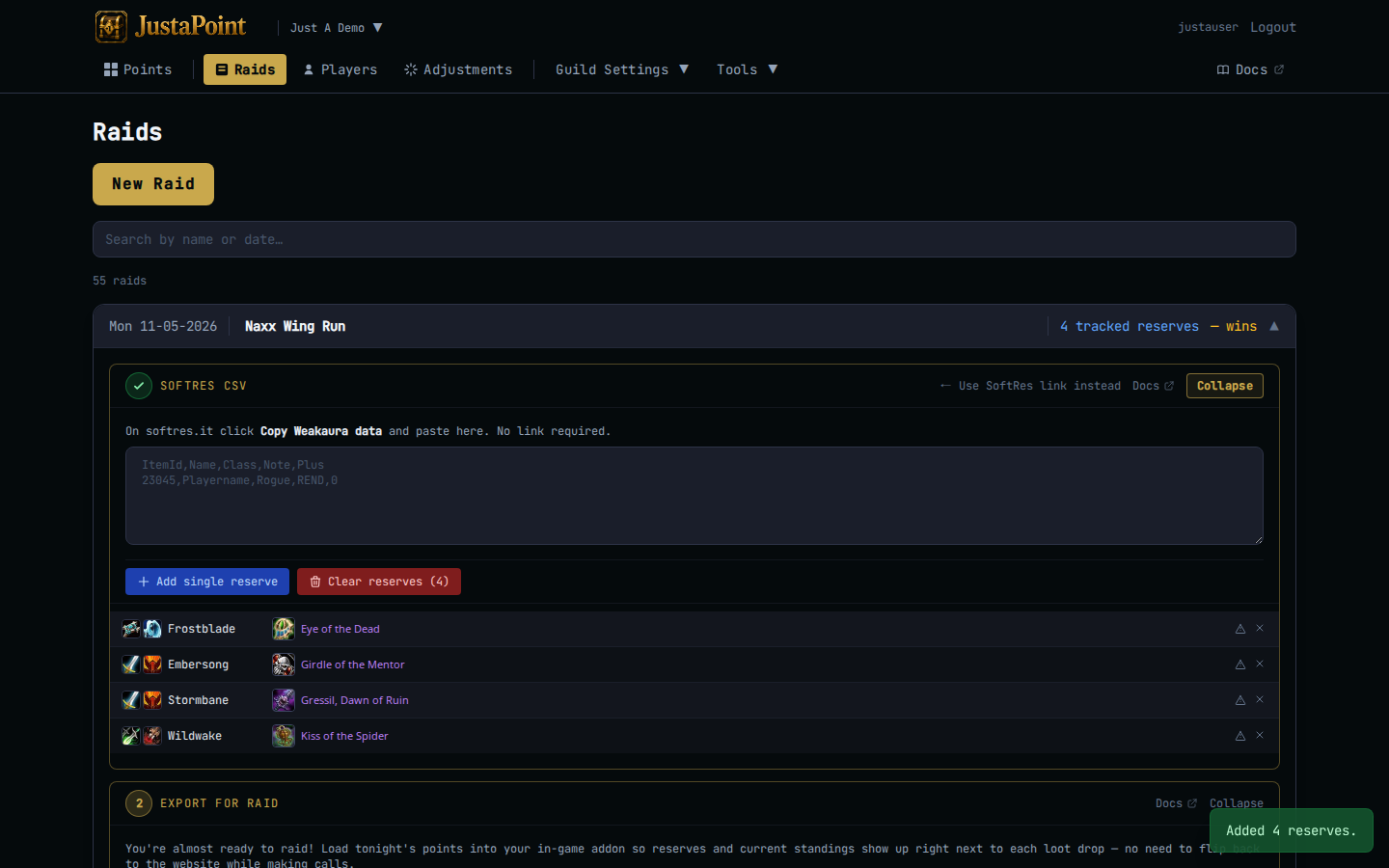Collapse the SoftRes CSV section
The height and width of the screenshot is (868, 1389).
[x=1225, y=386]
